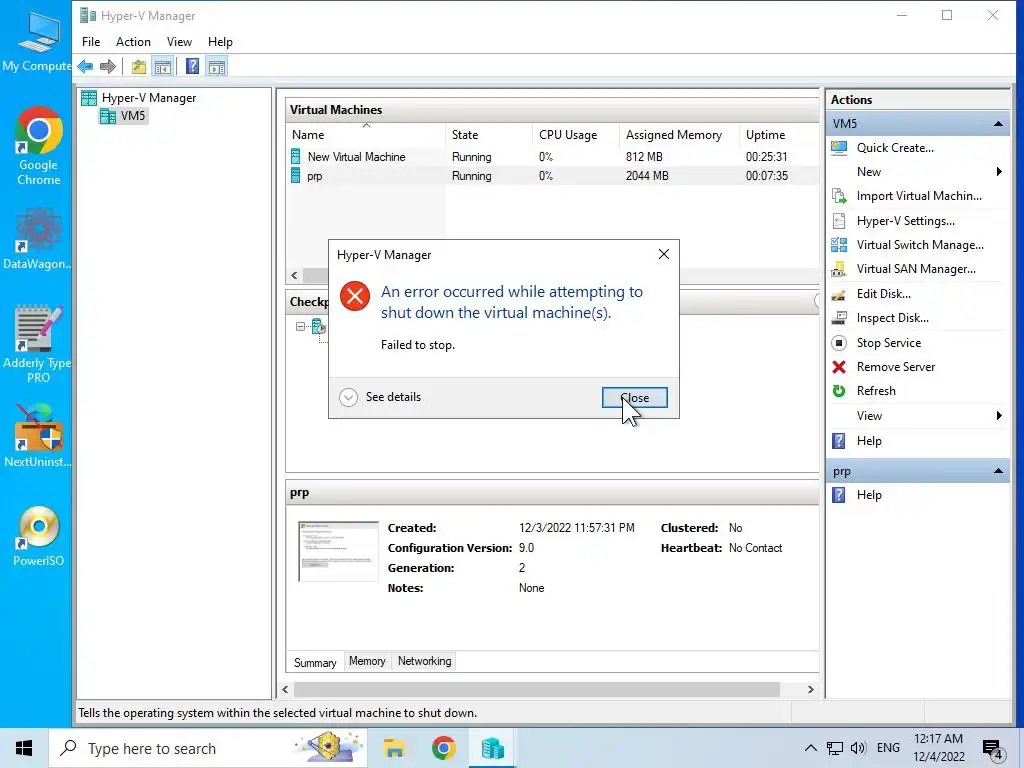Open Chrome from the taskbar

(443, 748)
